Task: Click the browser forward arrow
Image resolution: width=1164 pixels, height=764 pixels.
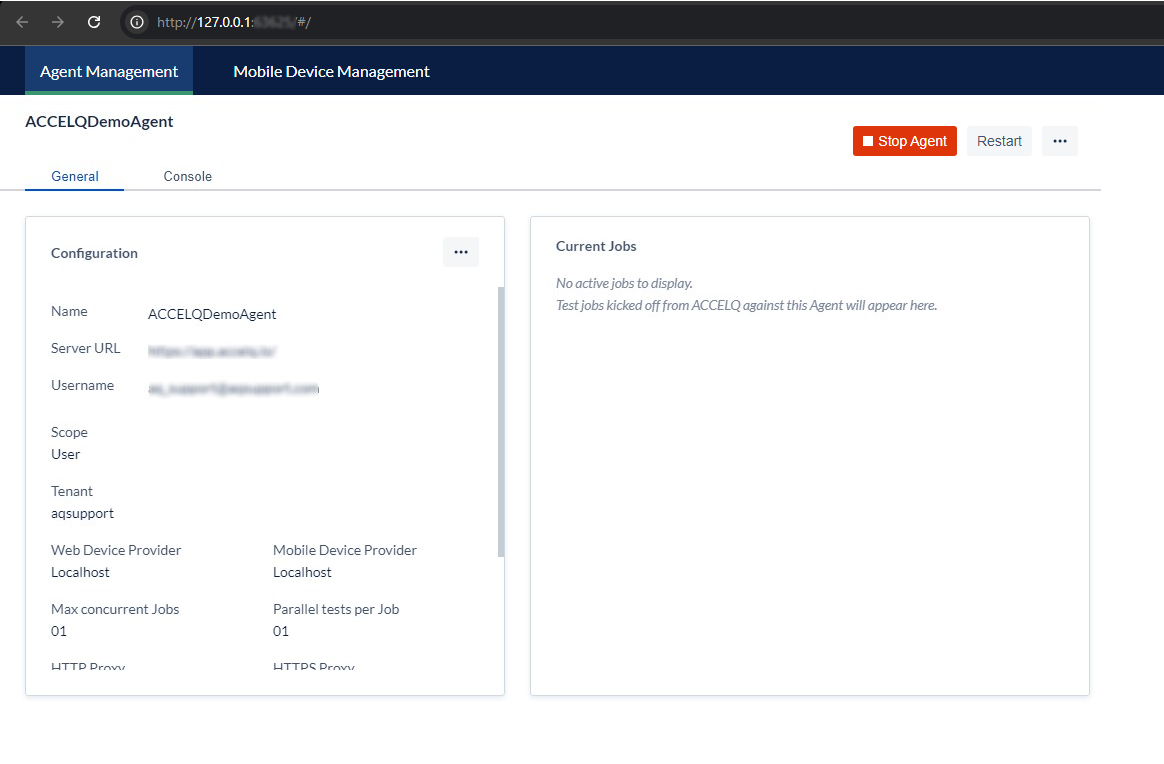Action: [58, 22]
